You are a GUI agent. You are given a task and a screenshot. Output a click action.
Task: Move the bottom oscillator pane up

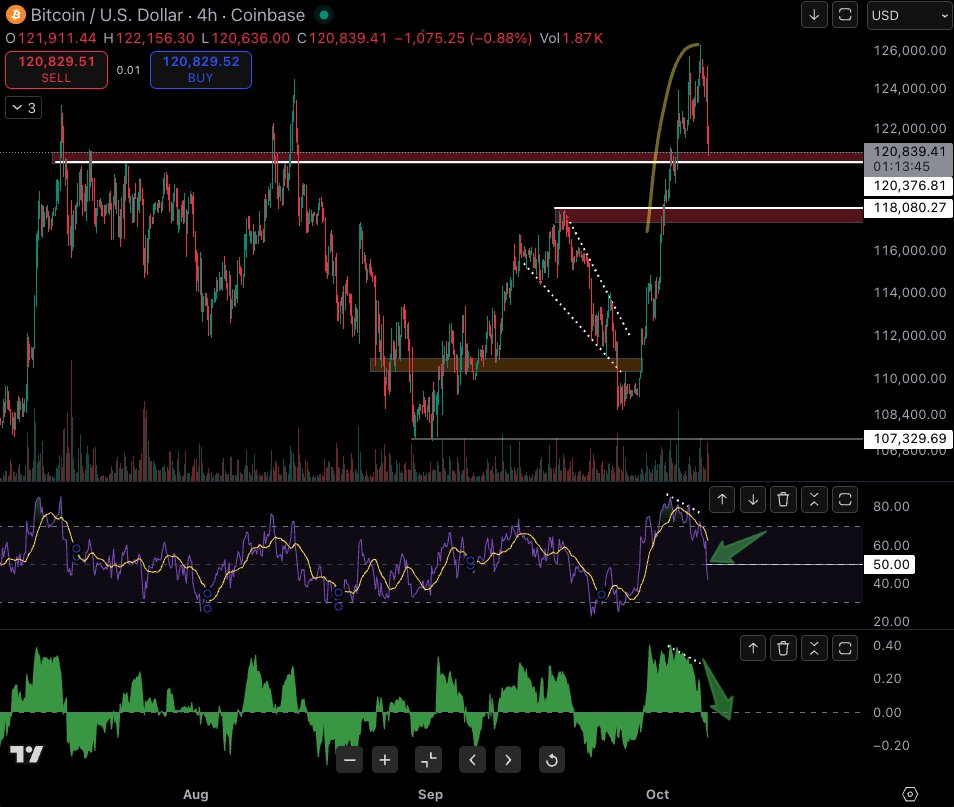pos(754,649)
